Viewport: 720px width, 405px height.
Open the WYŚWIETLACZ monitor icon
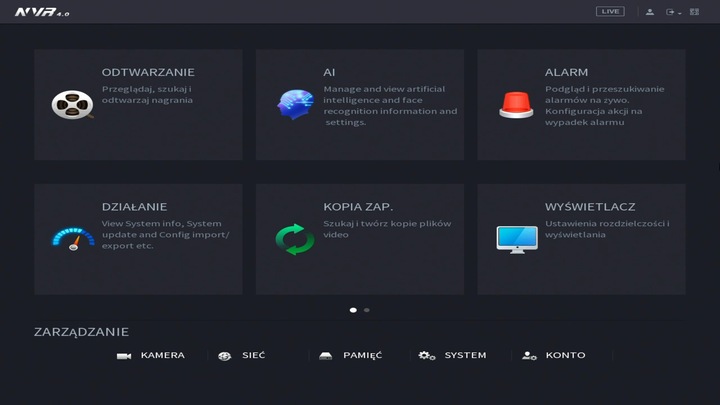(x=516, y=239)
